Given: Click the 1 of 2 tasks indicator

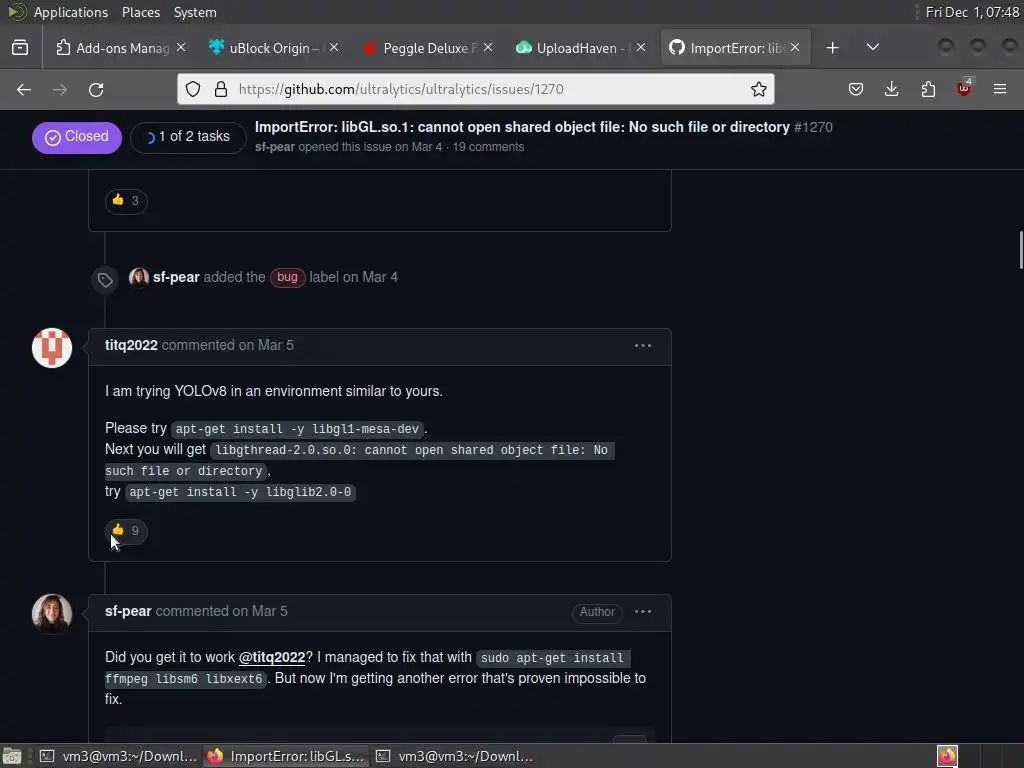Looking at the screenshot, I should [188, 137].
